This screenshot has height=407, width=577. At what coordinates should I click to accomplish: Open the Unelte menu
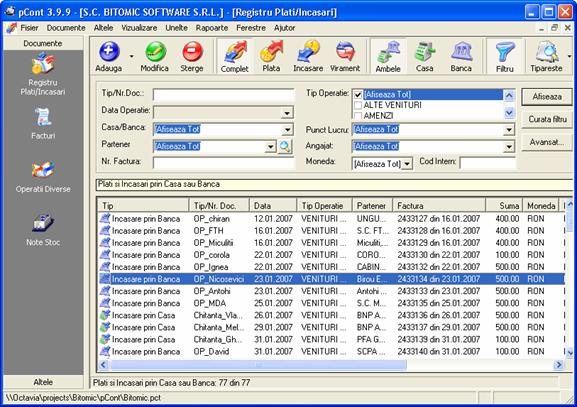(x=176, y=28)
